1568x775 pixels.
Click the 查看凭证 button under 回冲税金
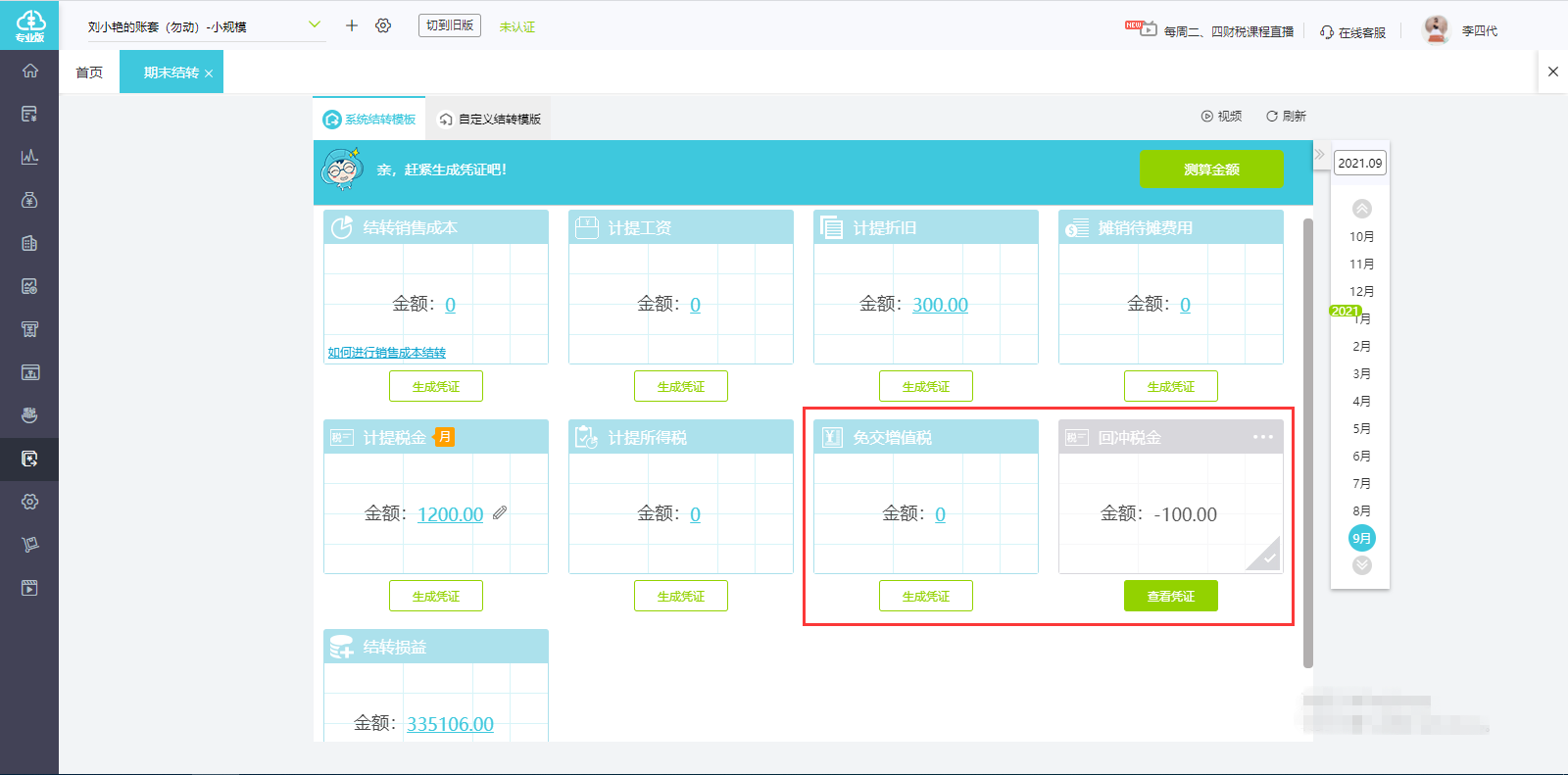tap(1171, 596)
